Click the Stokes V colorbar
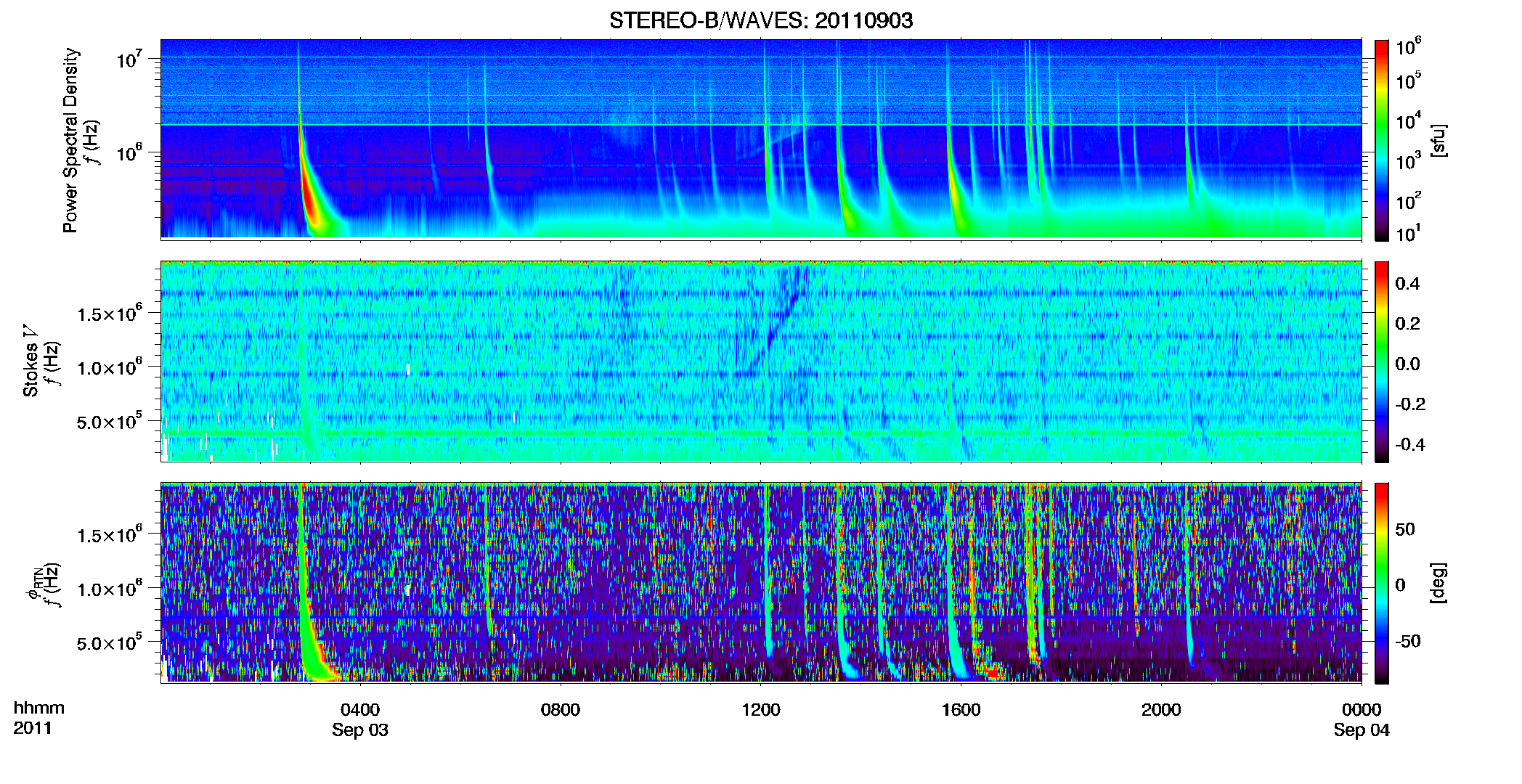1522x784 pixels. [1382, 362]
